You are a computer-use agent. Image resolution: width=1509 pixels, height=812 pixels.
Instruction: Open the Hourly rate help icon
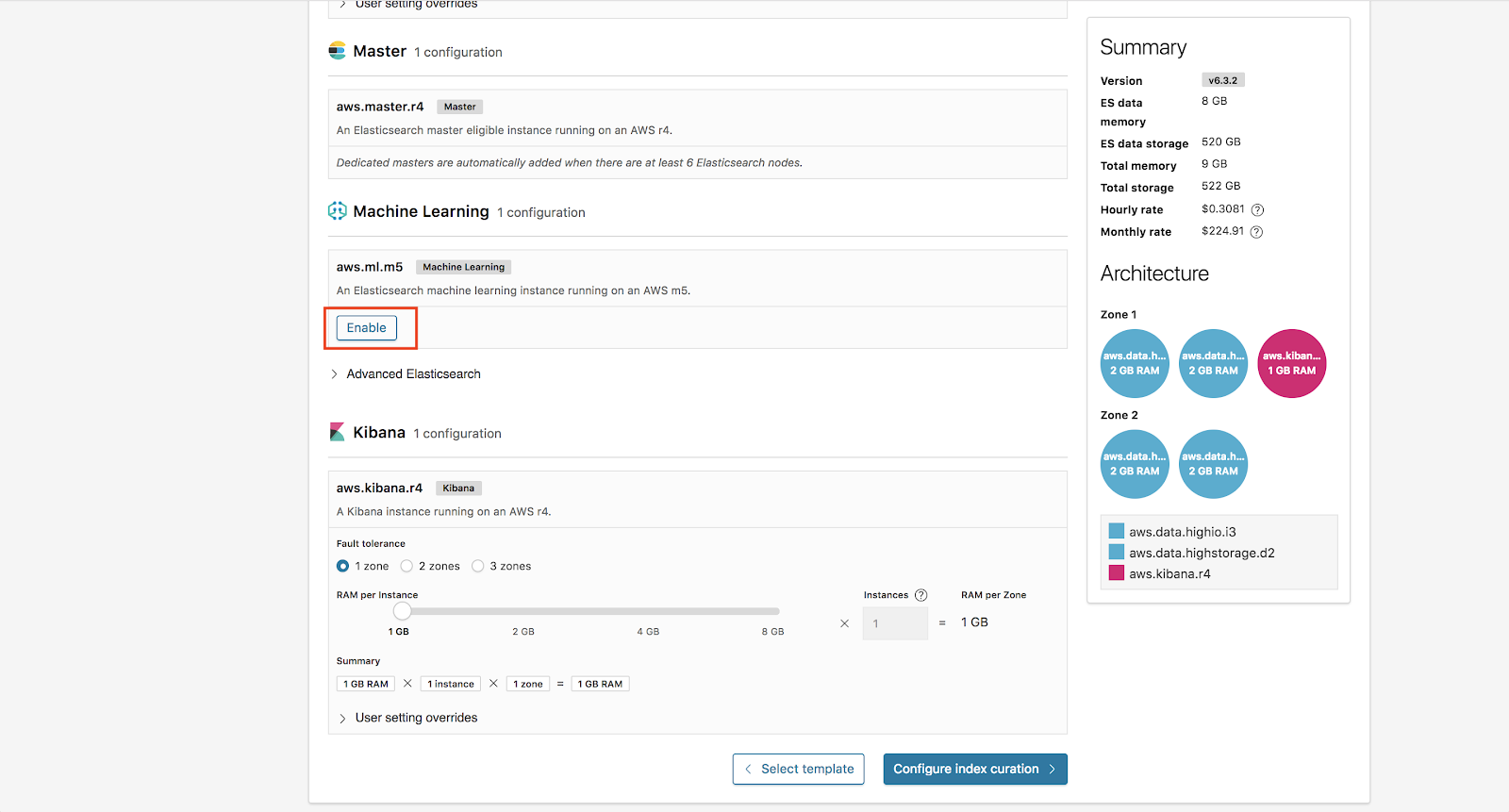[x=1257, y=209]
